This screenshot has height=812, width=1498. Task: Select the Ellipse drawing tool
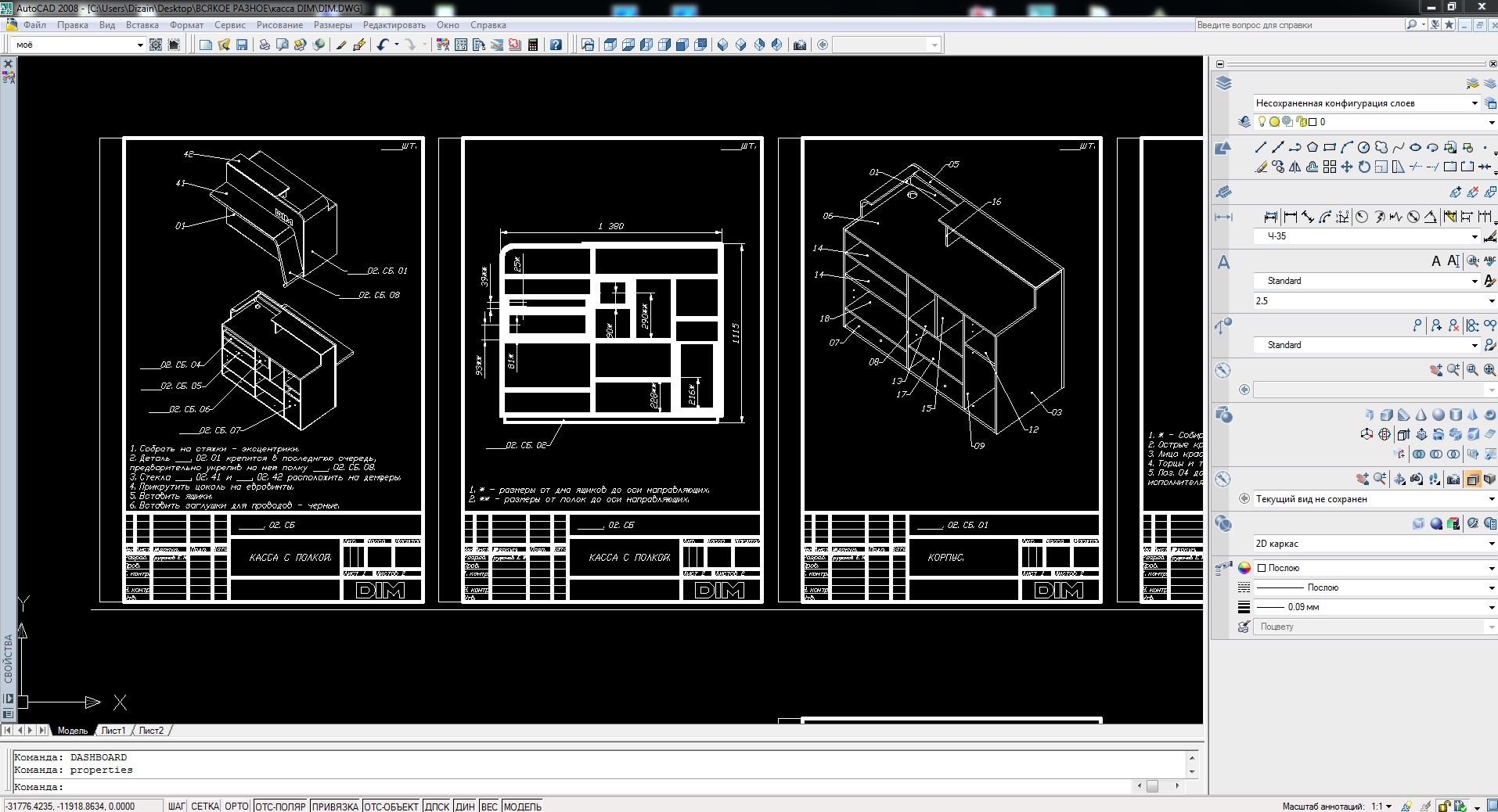click(x=1415, y=147)
